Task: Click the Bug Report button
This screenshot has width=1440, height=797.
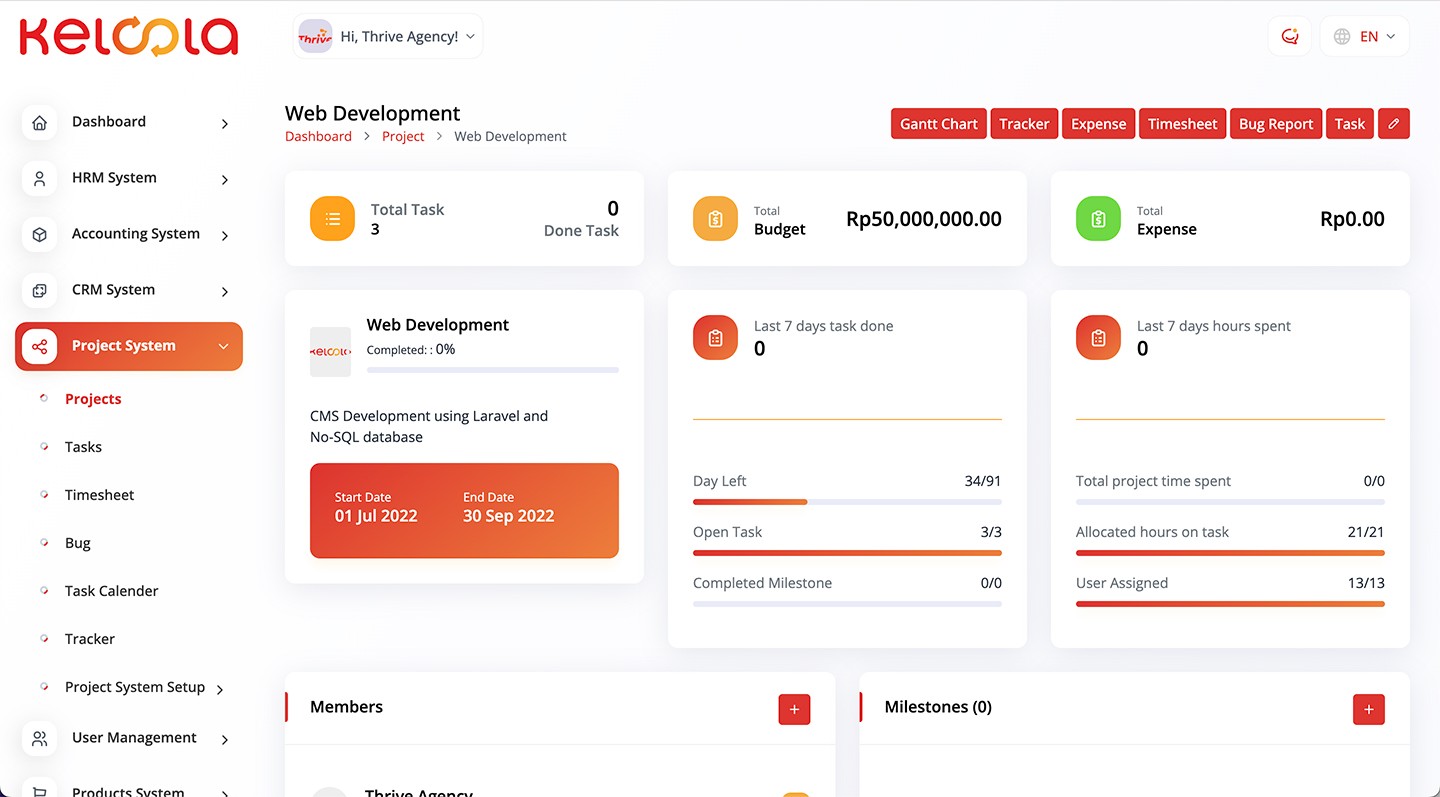Action: [1275, 124]
